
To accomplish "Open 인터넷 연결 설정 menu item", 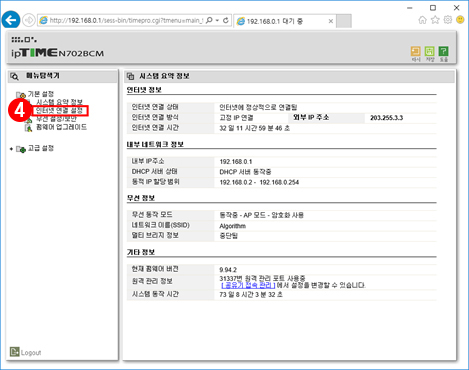I will (59, 110).
